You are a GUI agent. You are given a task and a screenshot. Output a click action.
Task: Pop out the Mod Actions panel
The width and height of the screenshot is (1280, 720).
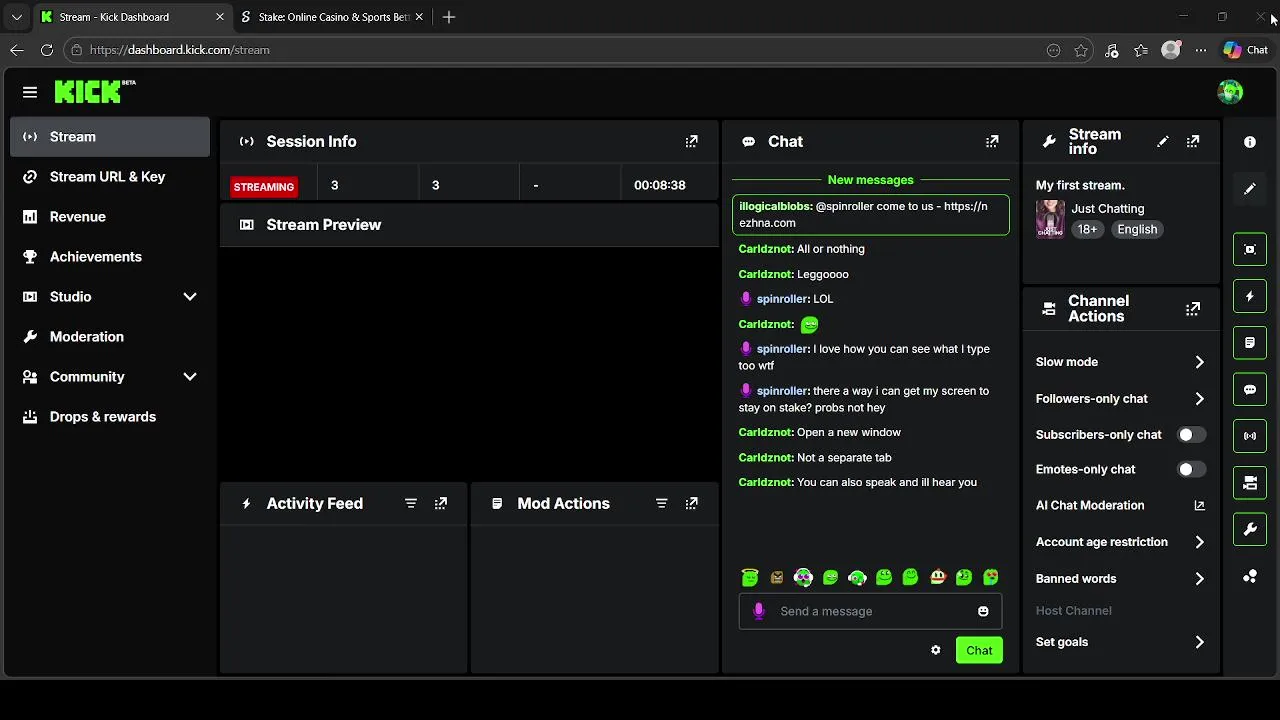[691, 504]
